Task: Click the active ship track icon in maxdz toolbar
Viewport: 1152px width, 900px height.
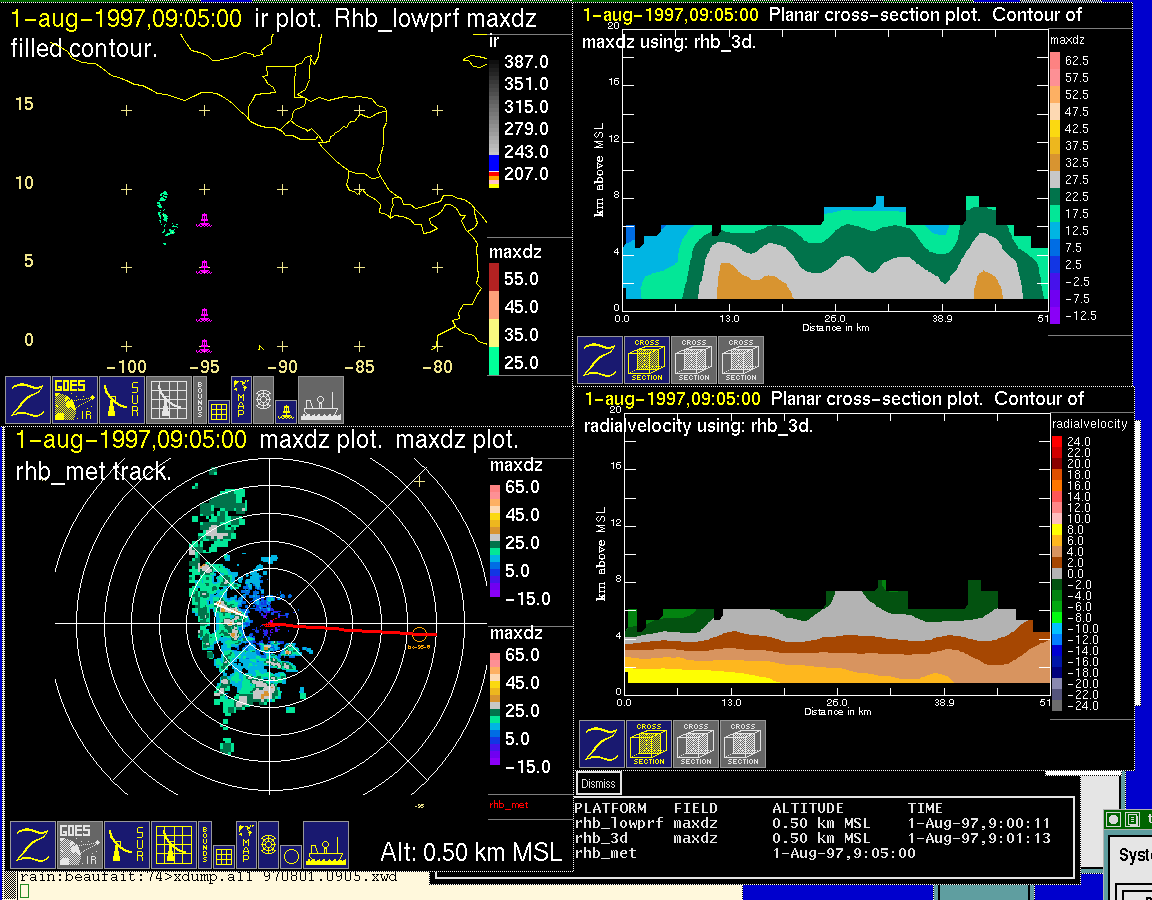Action: (326, 845)
